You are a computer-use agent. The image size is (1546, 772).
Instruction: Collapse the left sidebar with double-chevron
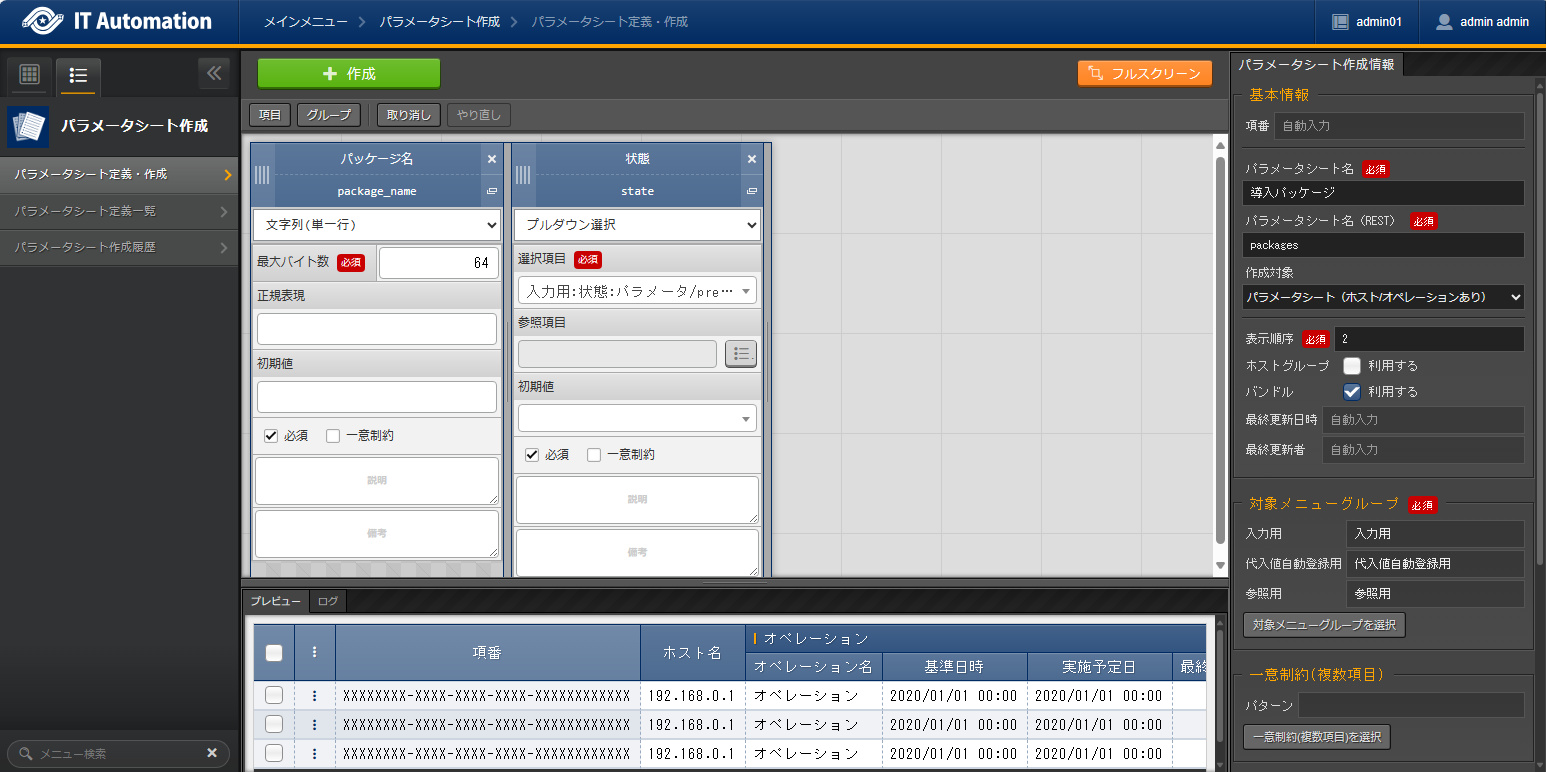tap(213, 73)
